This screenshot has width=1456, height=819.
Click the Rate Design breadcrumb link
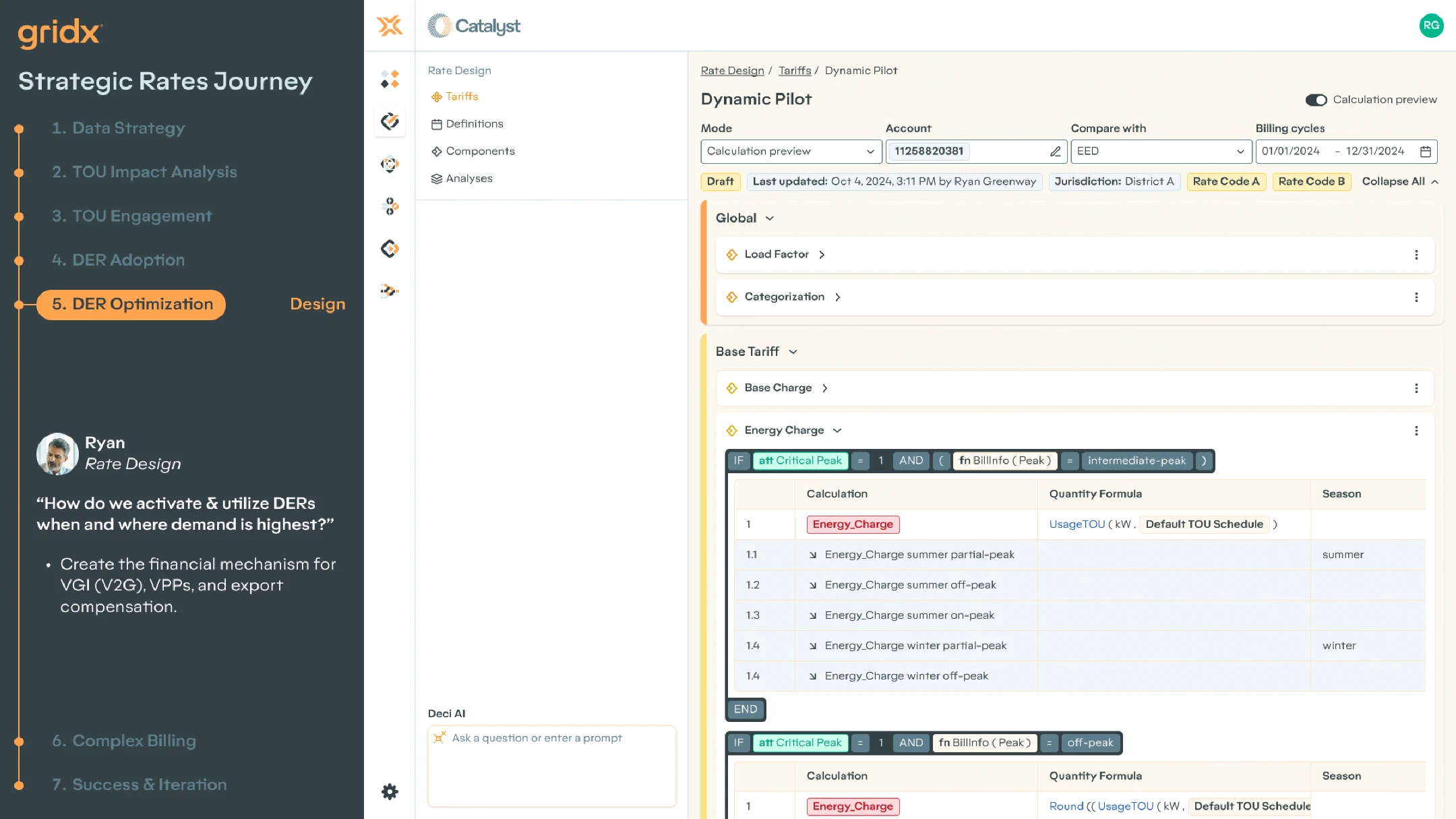click(732, 71)
